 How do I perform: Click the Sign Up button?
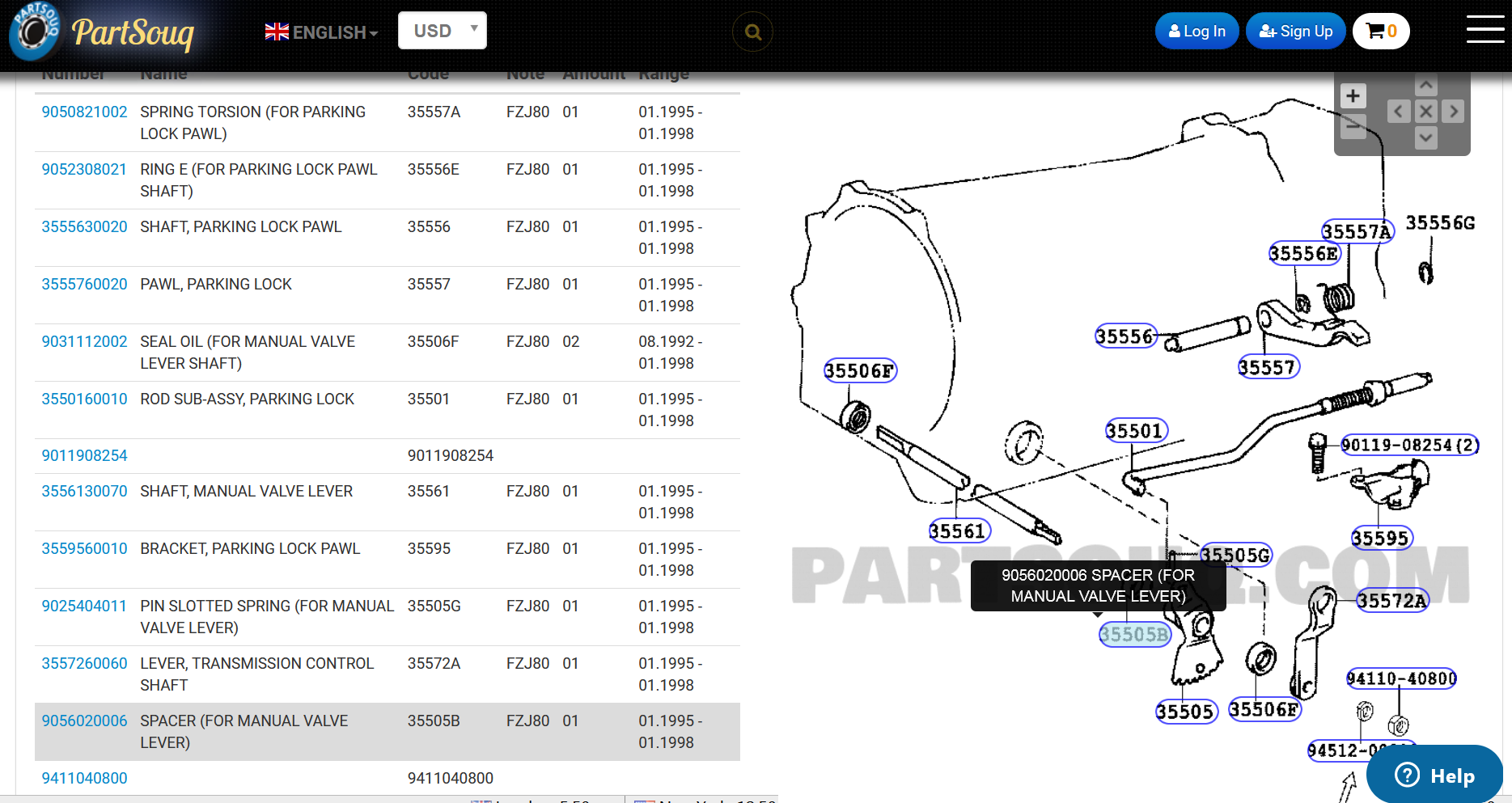click(x=1295, y=32)
